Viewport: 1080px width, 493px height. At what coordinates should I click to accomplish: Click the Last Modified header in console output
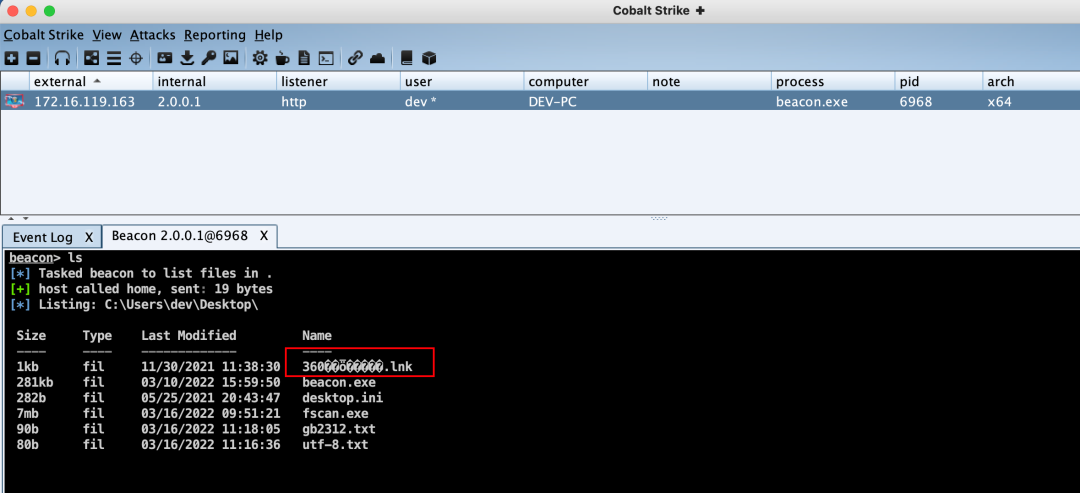(189, 336)
